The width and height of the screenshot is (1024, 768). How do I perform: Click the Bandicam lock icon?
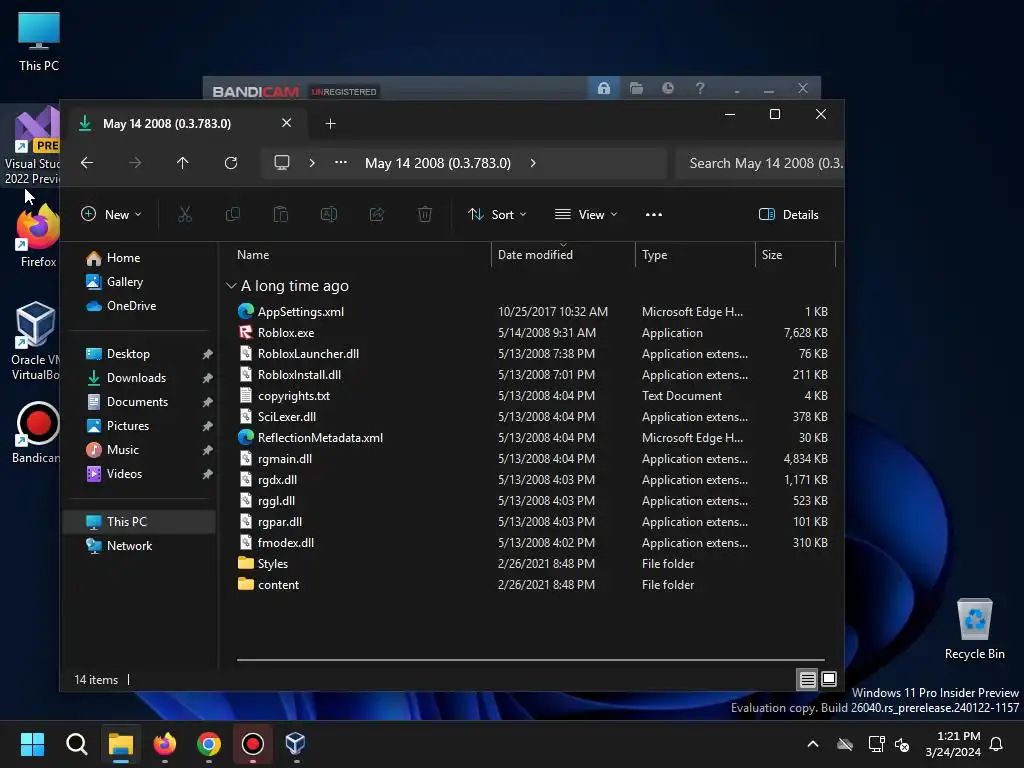(604, 88)
